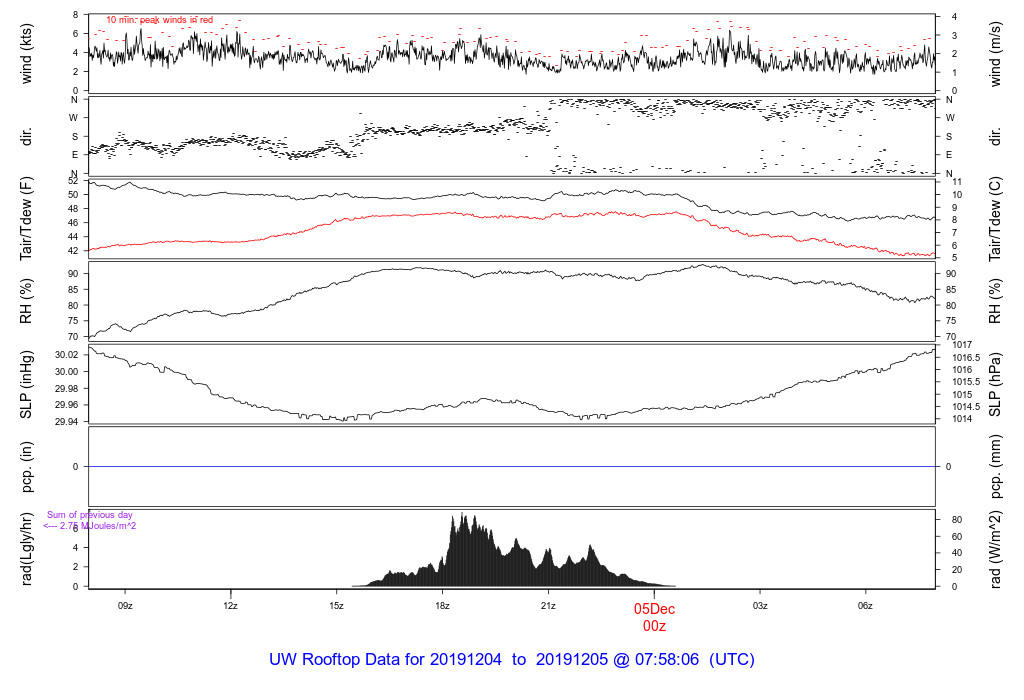Screen dimensions: 1024x700
Task: Select the 18z time axis label
Action: [442, 606]
